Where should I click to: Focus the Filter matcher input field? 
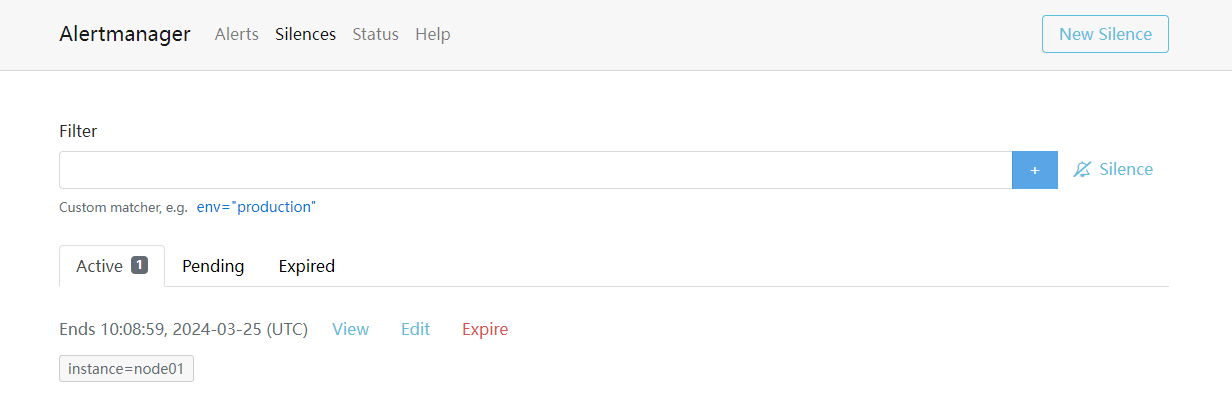coord(536,170)
